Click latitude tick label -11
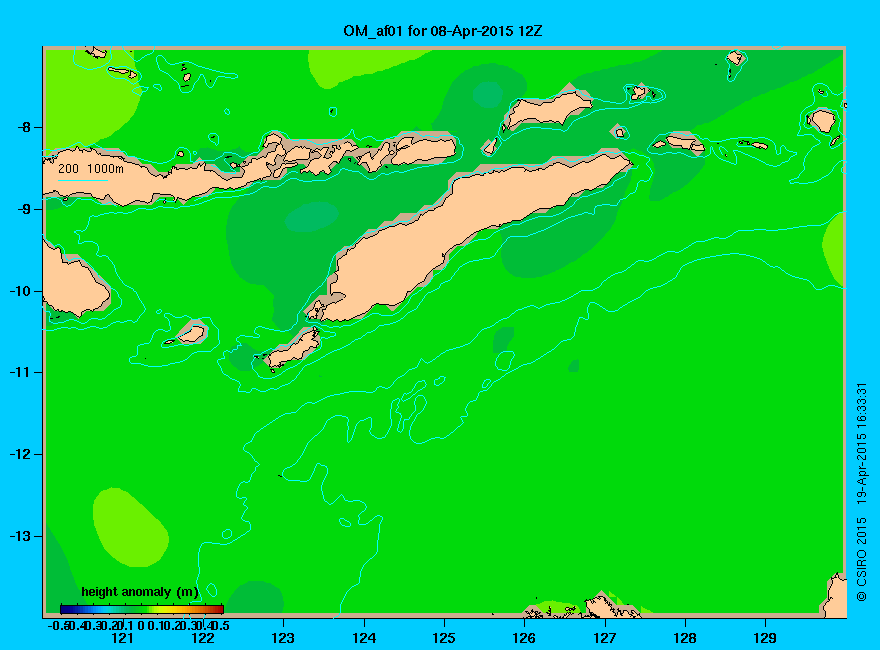 [21, 372]
